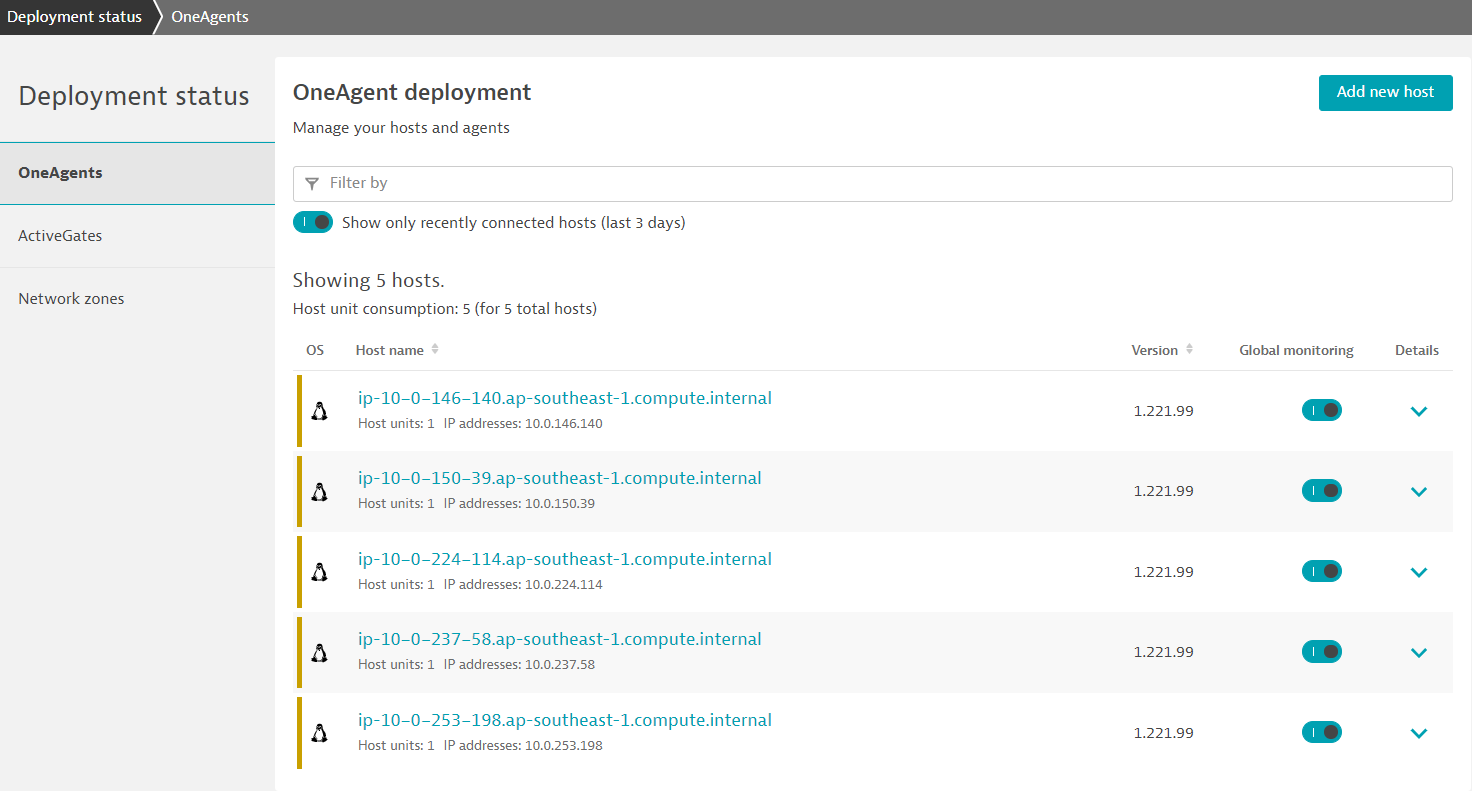The image size is (1472, 791).
Task: Click Deployment status breadcrumb
Action: [75, 17]
